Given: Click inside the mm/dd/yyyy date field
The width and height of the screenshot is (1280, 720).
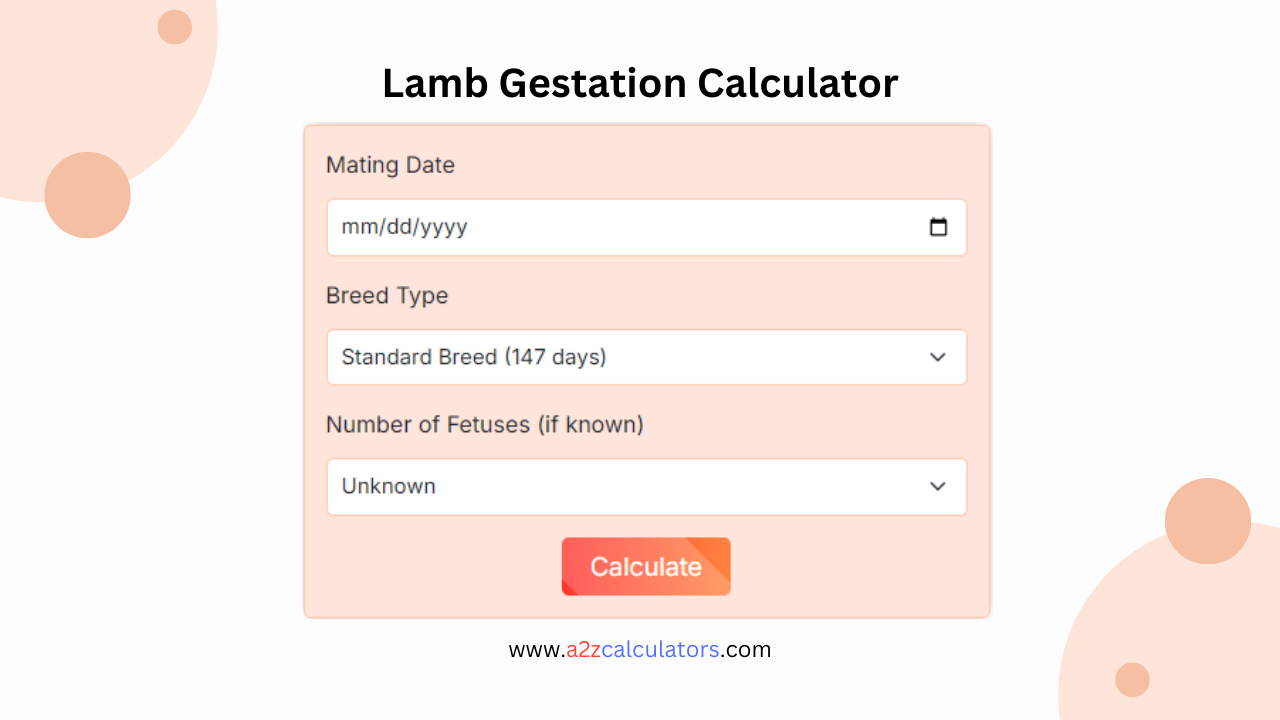Looking at the screenshot, I should [x=600, y=227].
